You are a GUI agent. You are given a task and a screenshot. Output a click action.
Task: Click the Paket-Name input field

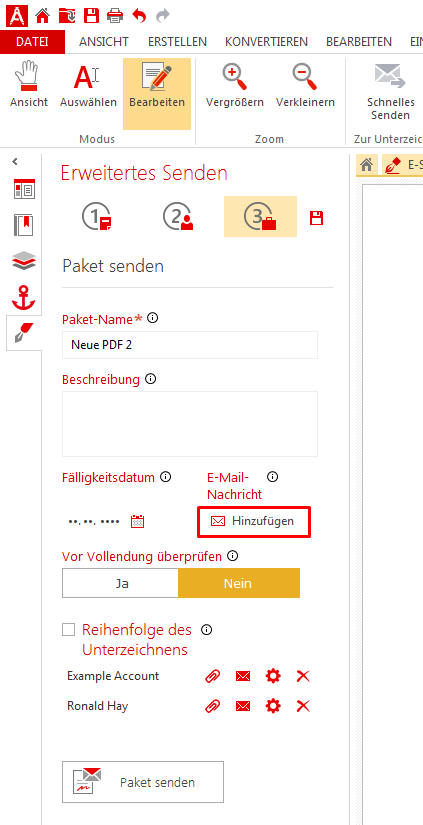pyautogui.click(x=190, y=345)
